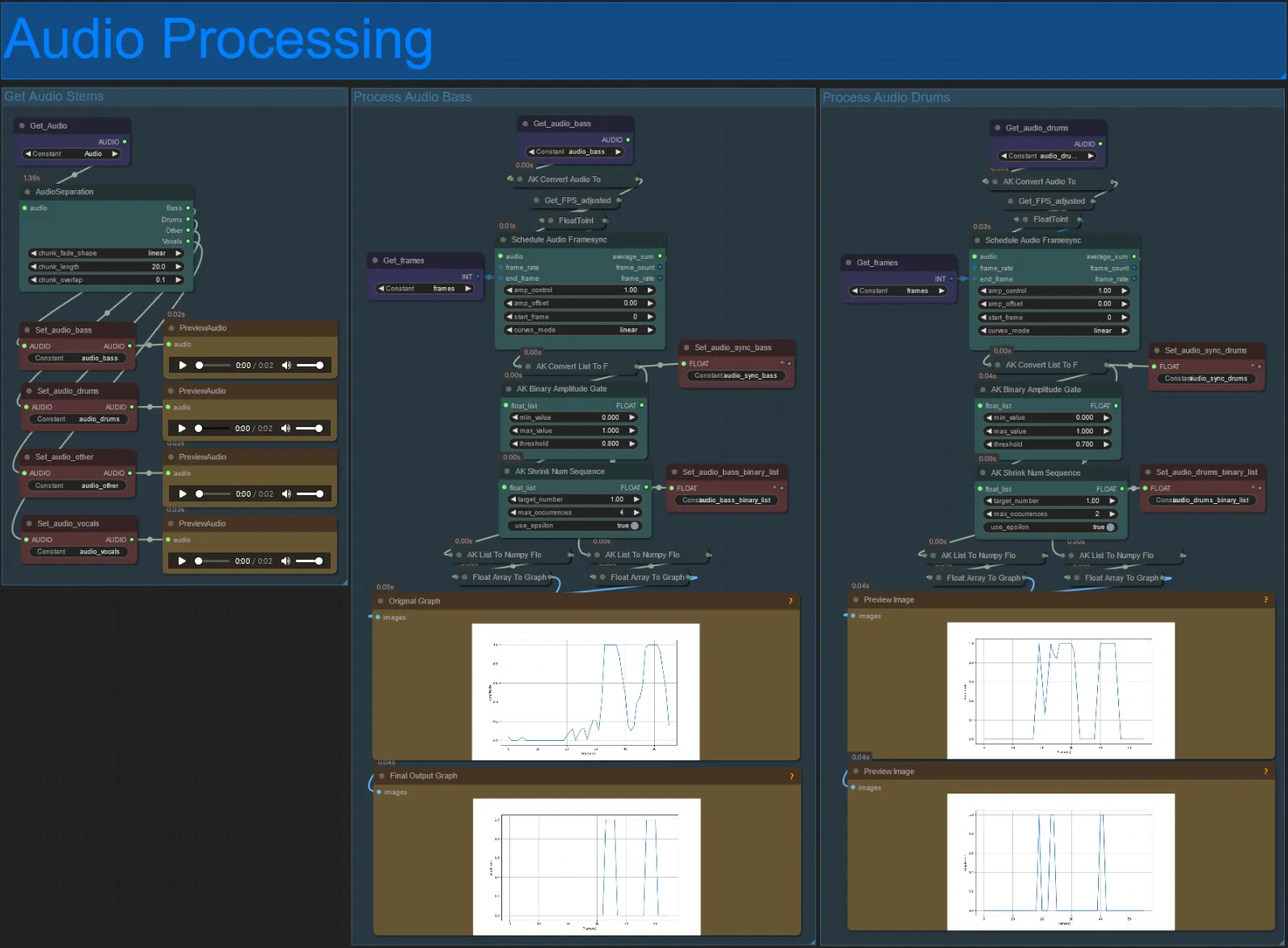This screenshot has width=1288, height=948.
Task: Collapse Original Graph node via its title dot
Action: coord(381,601)
